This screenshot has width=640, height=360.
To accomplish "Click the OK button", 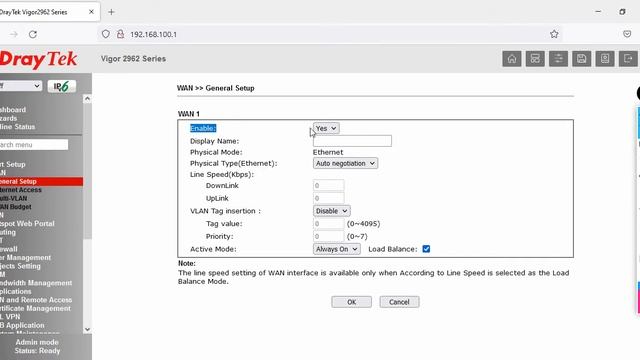I will tap(351, 302).
